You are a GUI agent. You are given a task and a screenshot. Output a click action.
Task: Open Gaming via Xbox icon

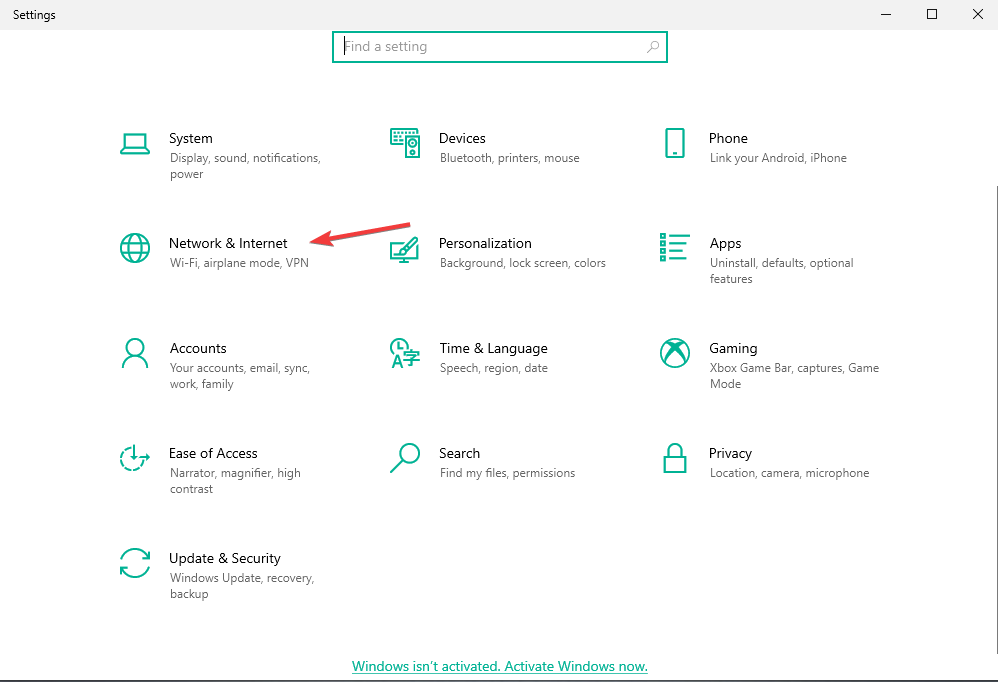coord(674,353)
